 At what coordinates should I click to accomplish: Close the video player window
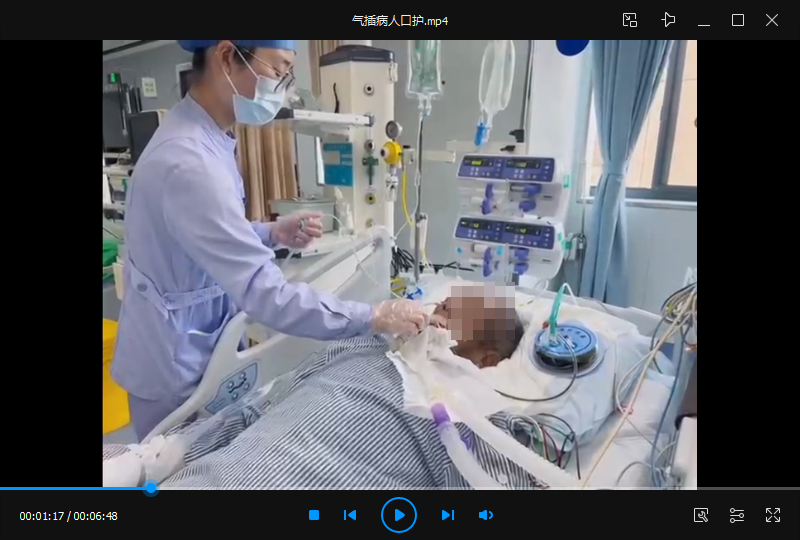click(772, 20)
